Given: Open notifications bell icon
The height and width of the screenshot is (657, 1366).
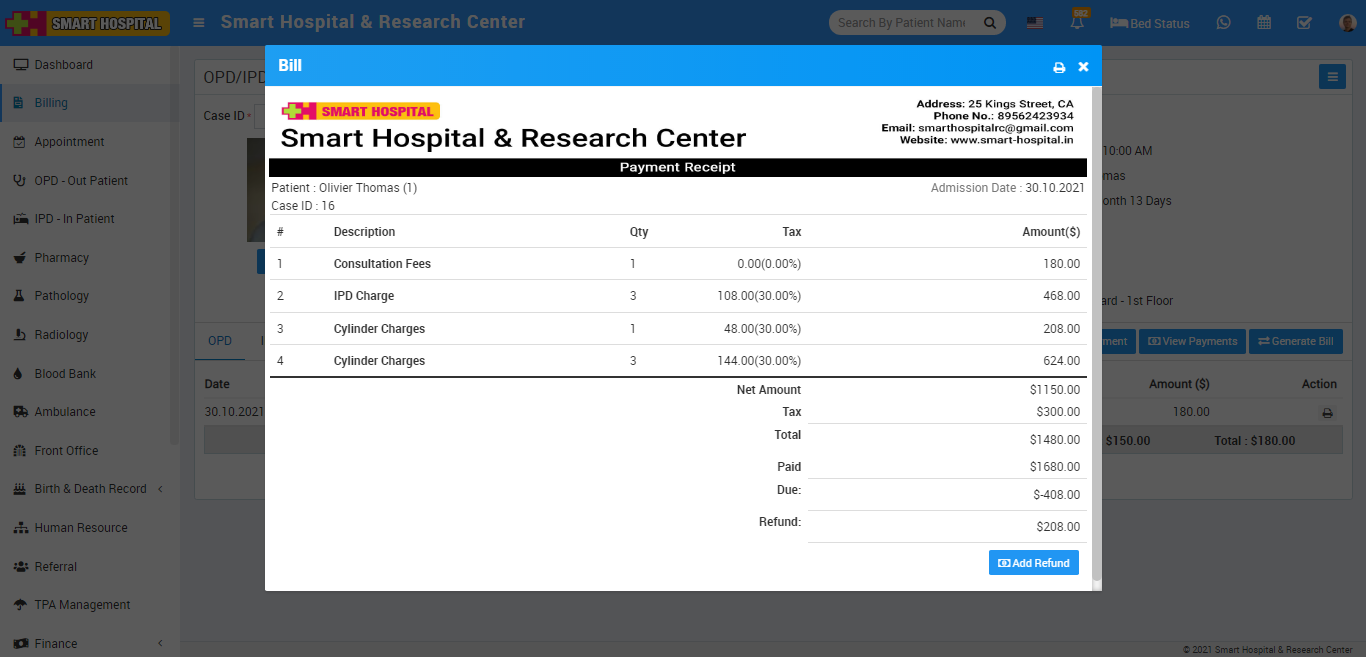Looking at the screenshot, I should (x=1077, y=22).
